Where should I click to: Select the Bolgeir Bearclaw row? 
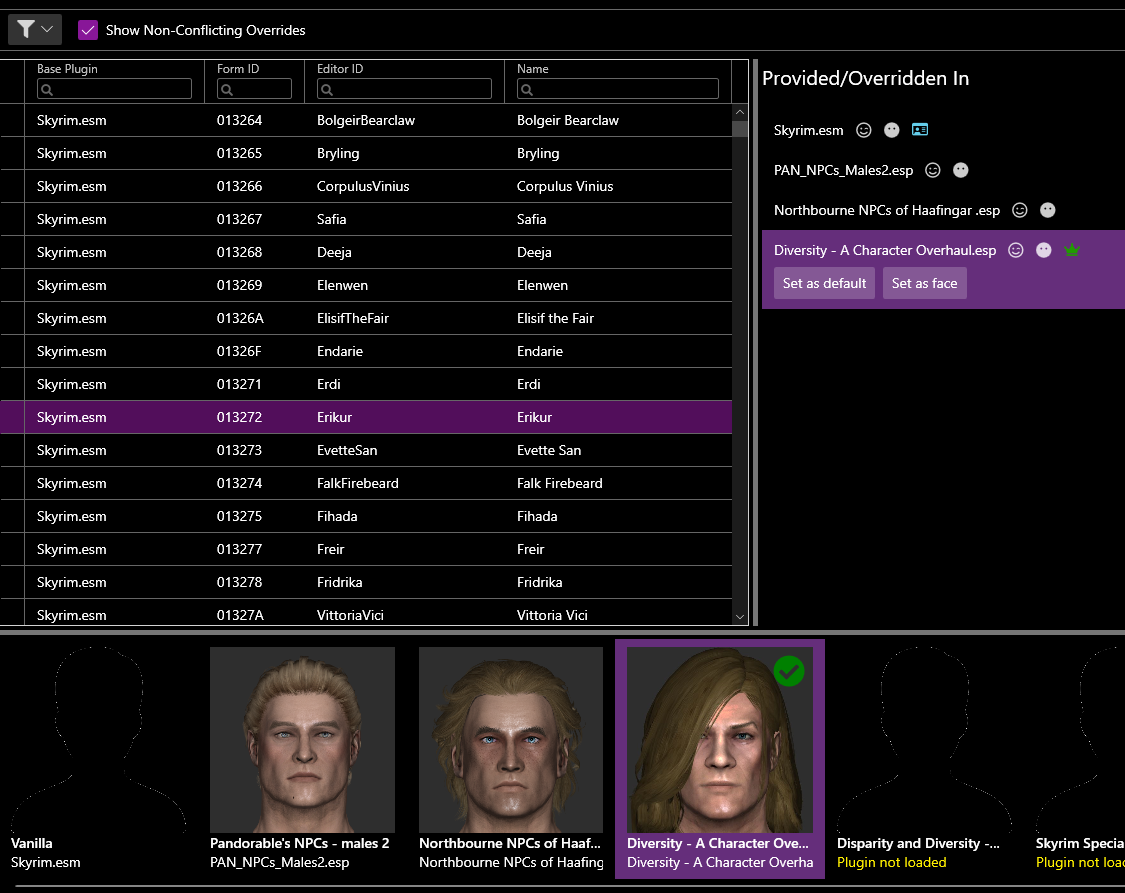point(366,121)
